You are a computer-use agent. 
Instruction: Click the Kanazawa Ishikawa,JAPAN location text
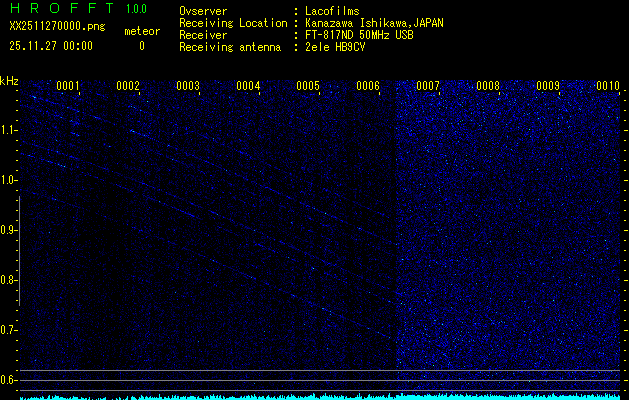coord(375,22)
